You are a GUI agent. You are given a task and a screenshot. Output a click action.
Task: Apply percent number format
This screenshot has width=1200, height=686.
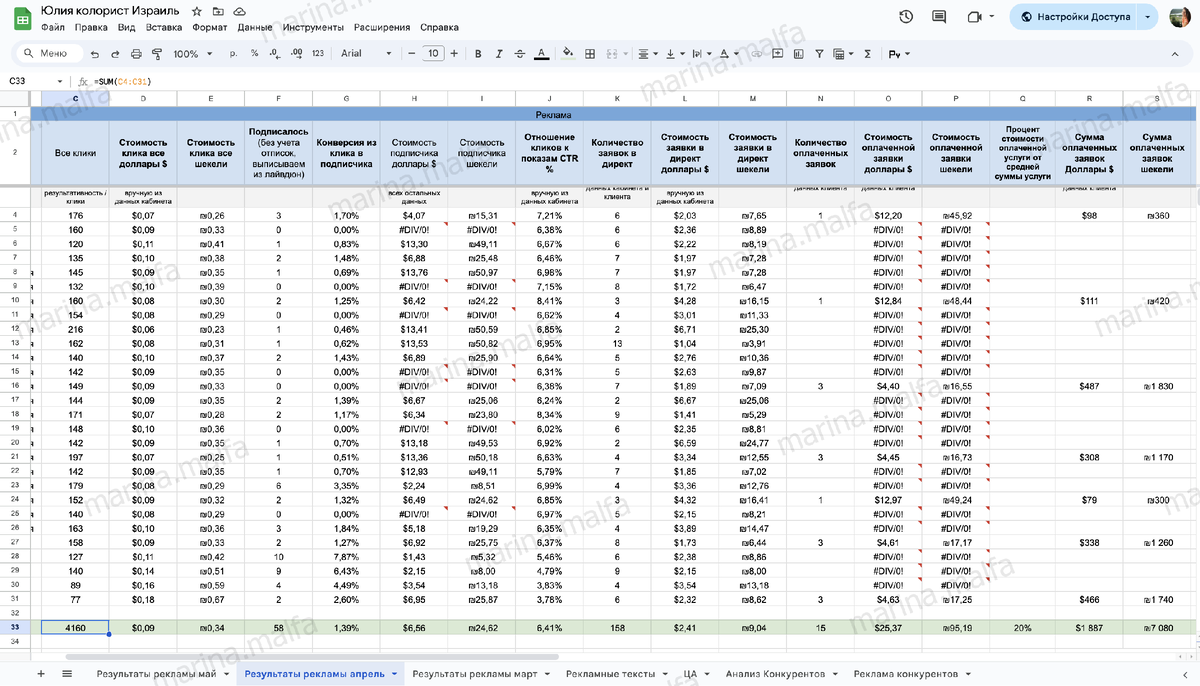[255, 54]
